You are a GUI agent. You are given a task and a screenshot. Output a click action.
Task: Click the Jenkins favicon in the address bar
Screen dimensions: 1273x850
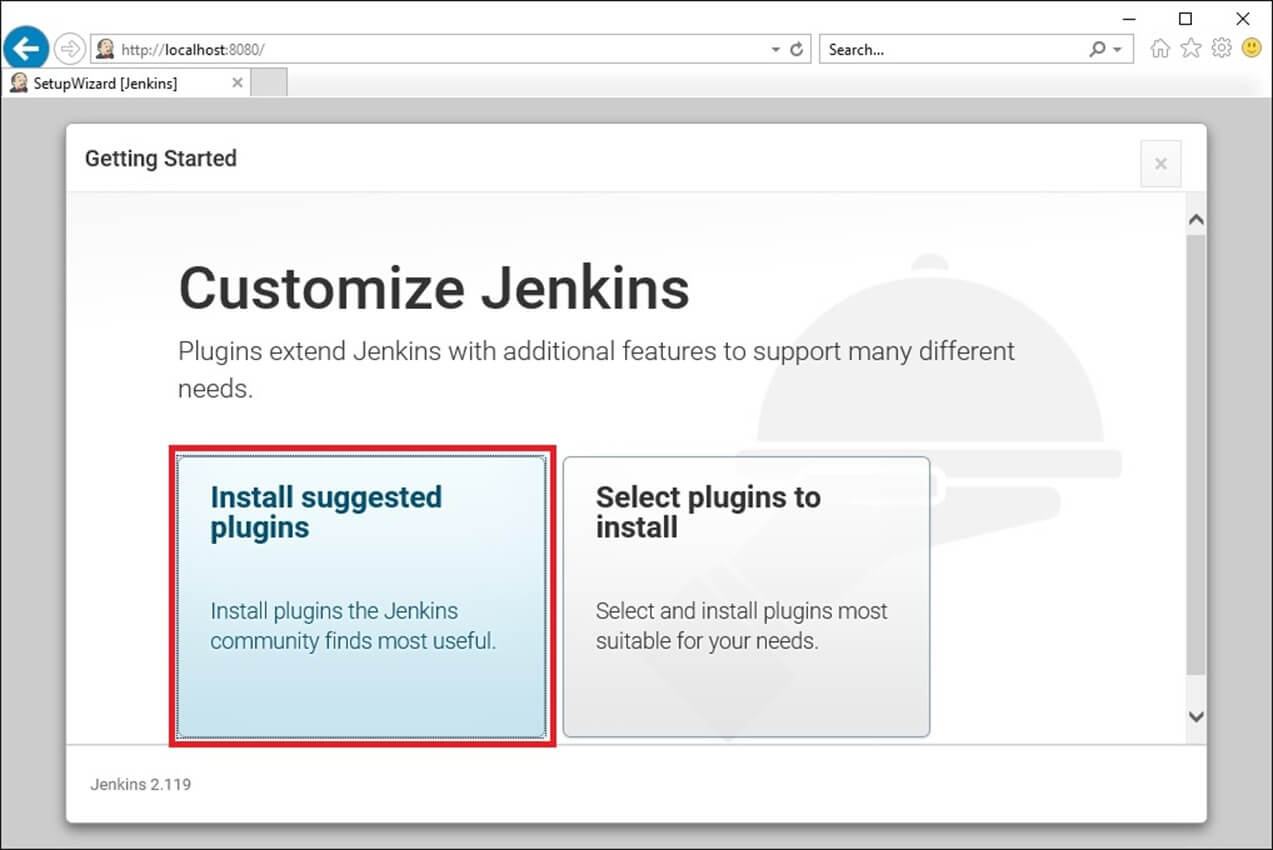(105, 49)
